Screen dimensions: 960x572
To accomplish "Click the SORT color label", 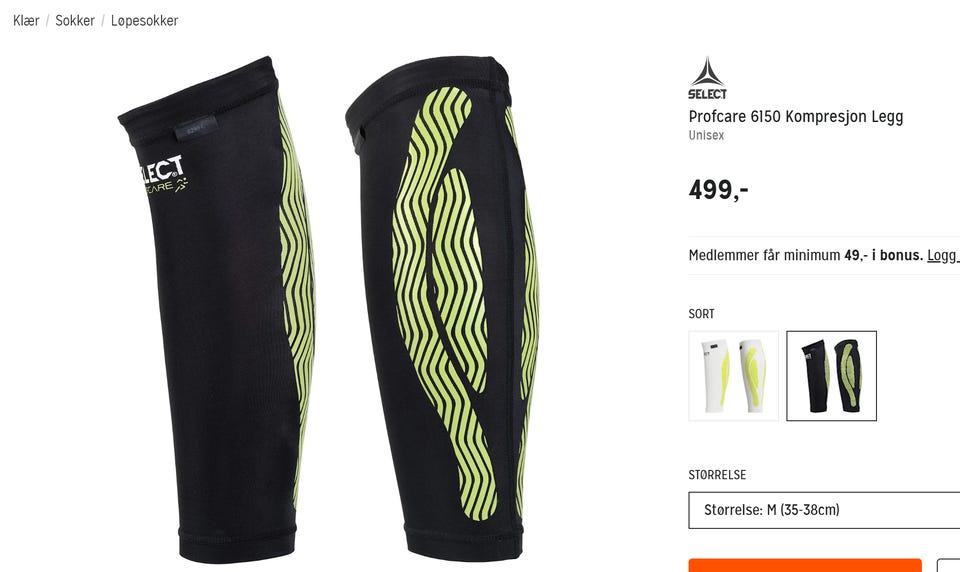I will (x=702, y=314).
